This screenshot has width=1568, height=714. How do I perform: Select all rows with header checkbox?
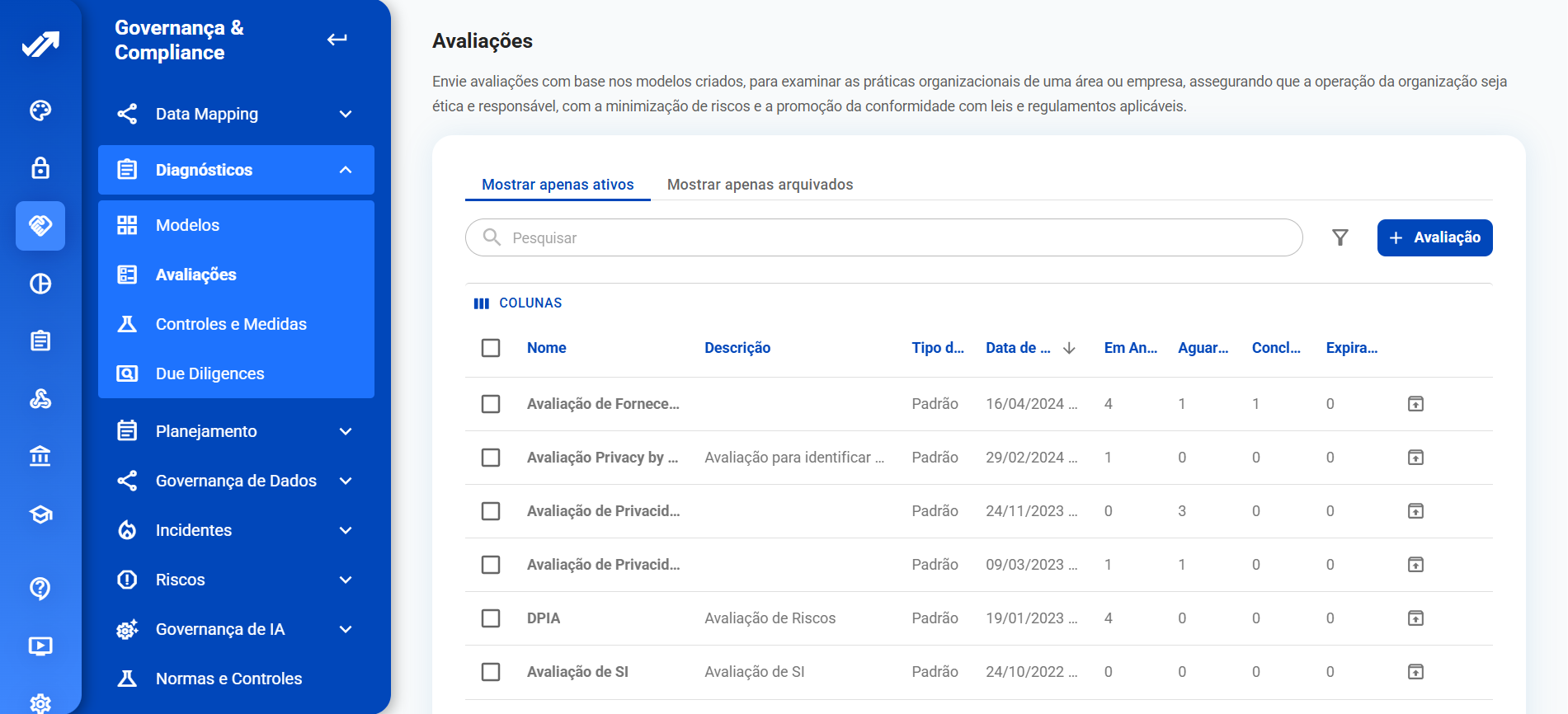(491, 348)
